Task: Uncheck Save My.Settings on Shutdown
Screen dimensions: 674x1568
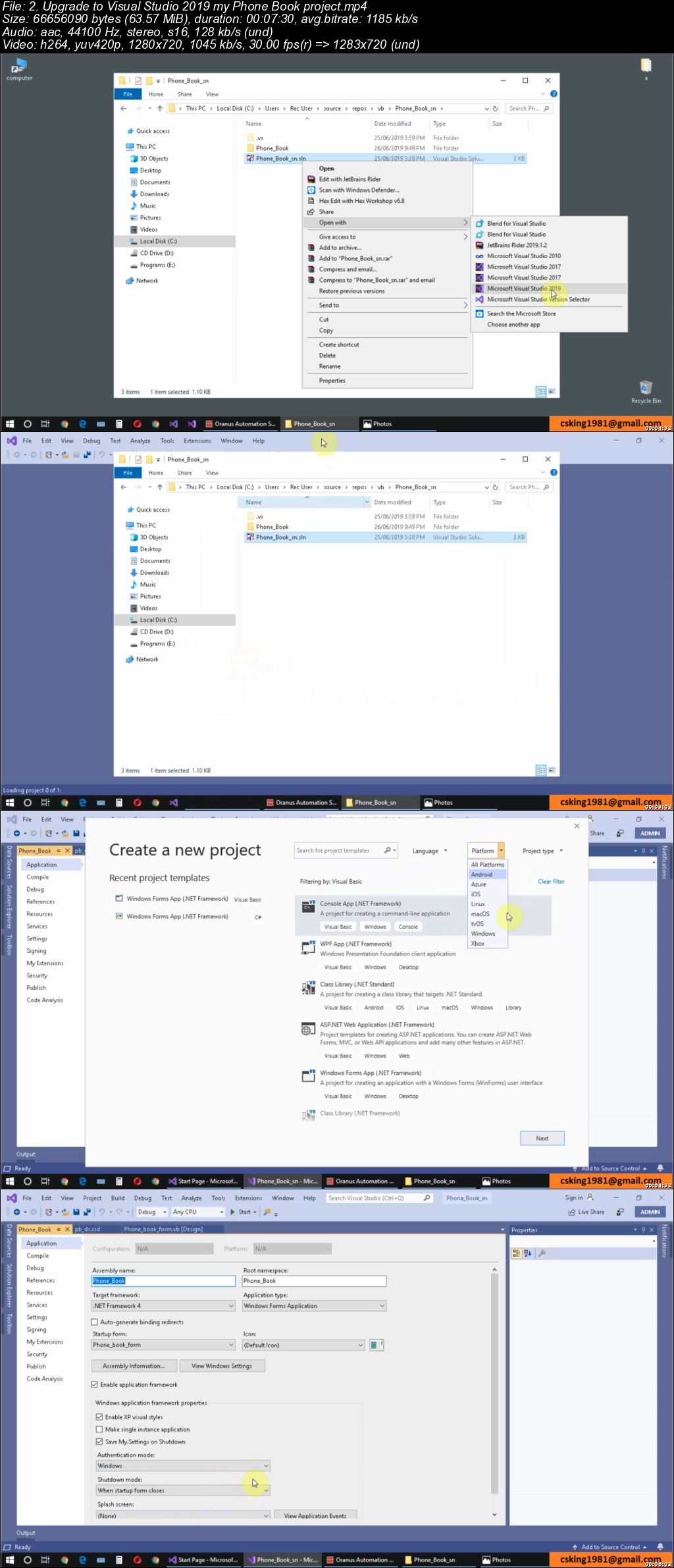Action: tap(99, 1442)
